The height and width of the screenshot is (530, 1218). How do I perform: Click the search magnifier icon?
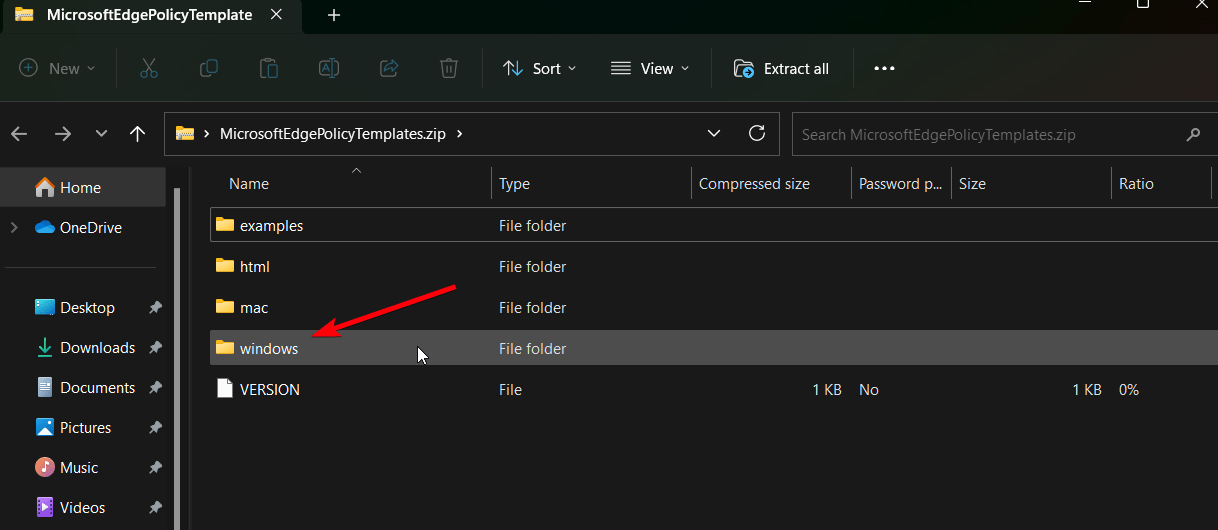[x=1192, y=134]
